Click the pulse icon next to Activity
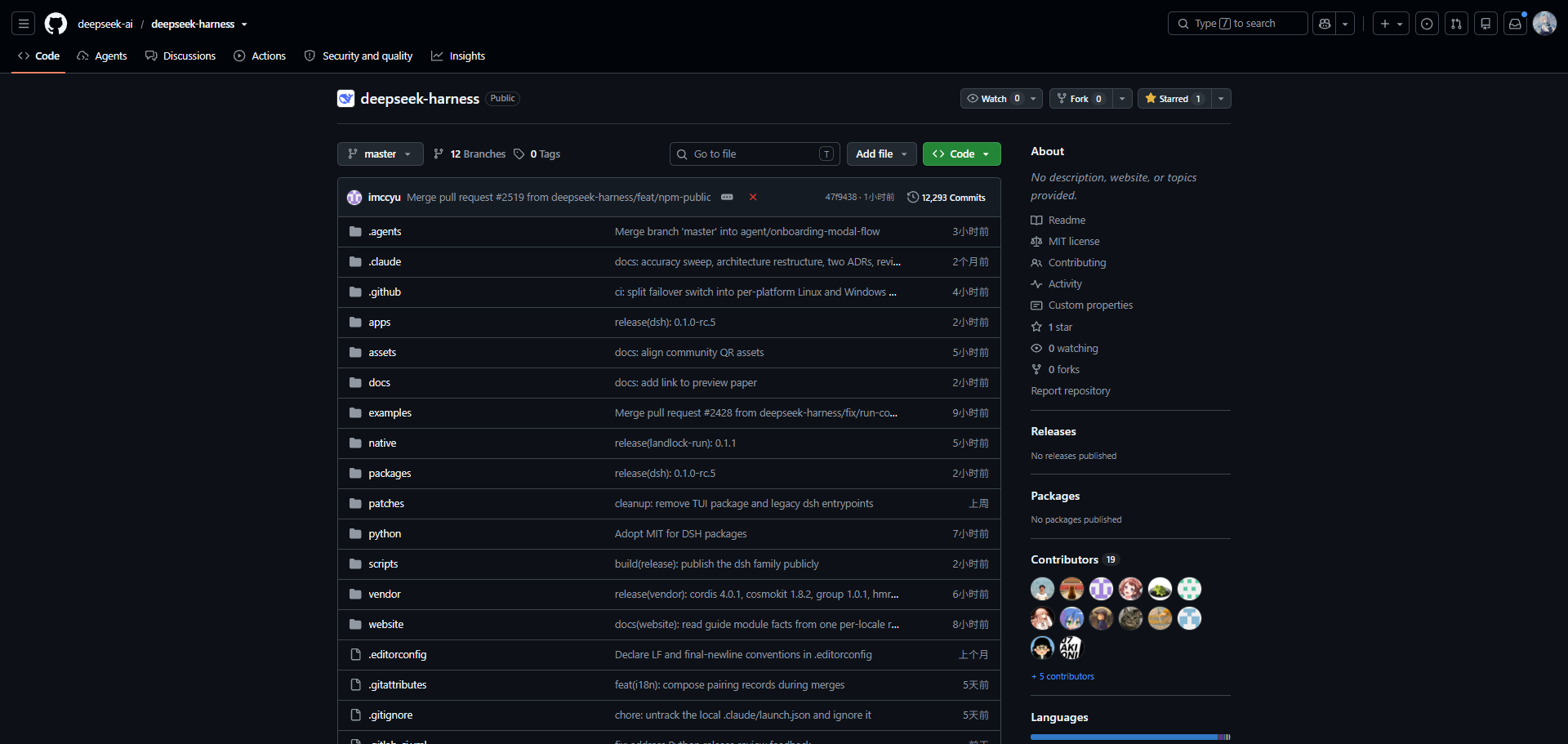The image size is (1568, 744). 1036,284
